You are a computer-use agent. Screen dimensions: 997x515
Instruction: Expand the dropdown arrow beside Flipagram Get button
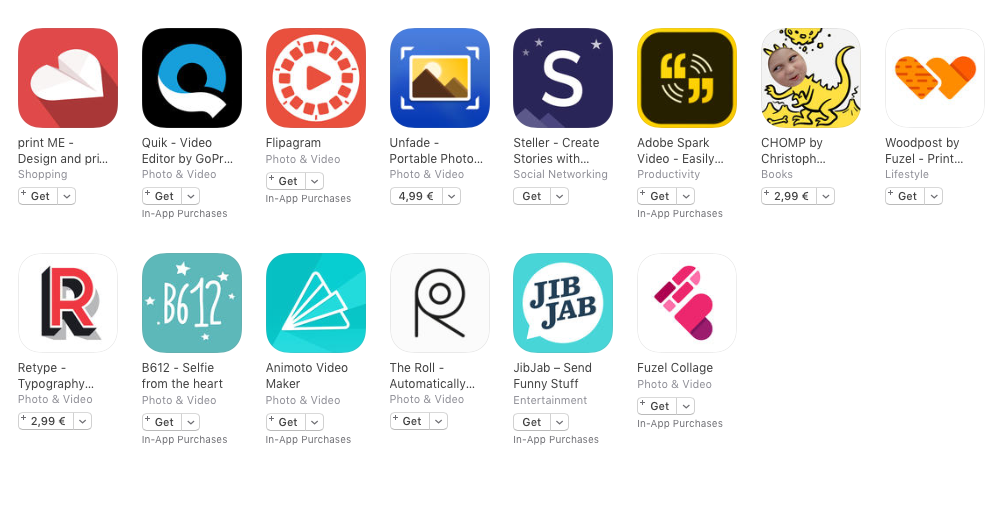(x=314, y=181)
